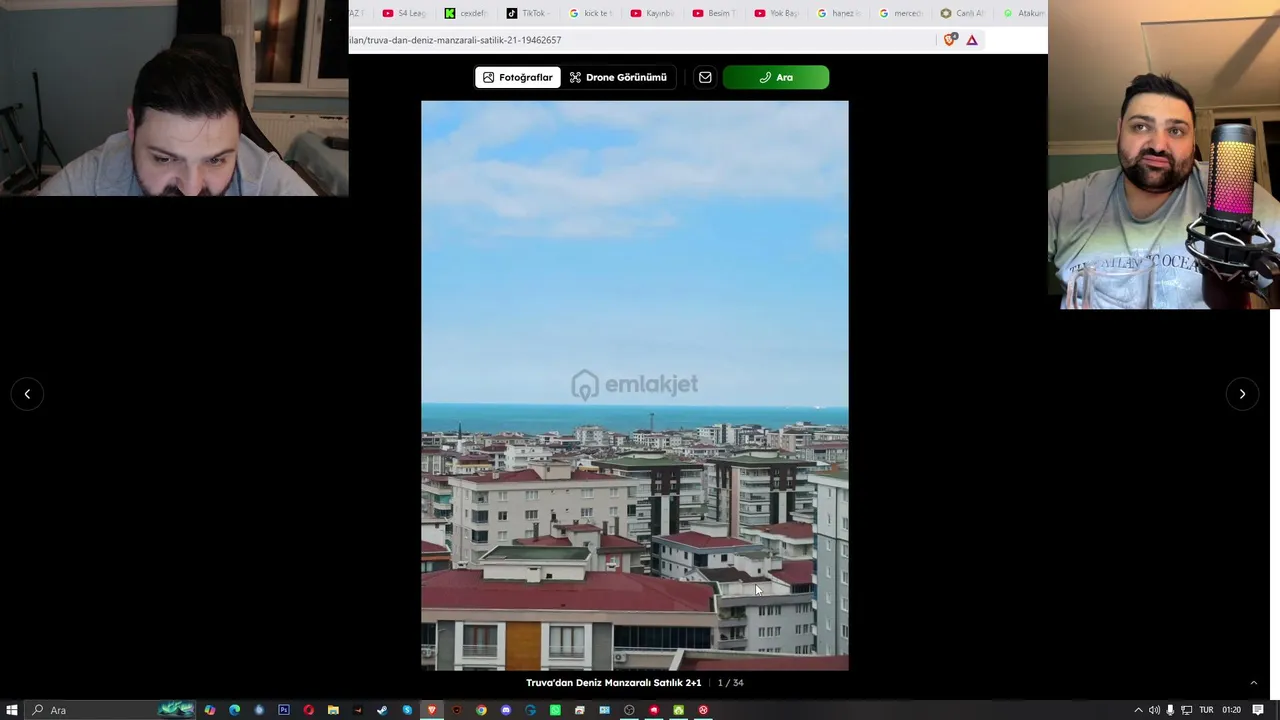Image resolution: width=1280 pixels, height=720 pixels.
Task: Switch to the 'hanez' Google tab
Action: 838,13
